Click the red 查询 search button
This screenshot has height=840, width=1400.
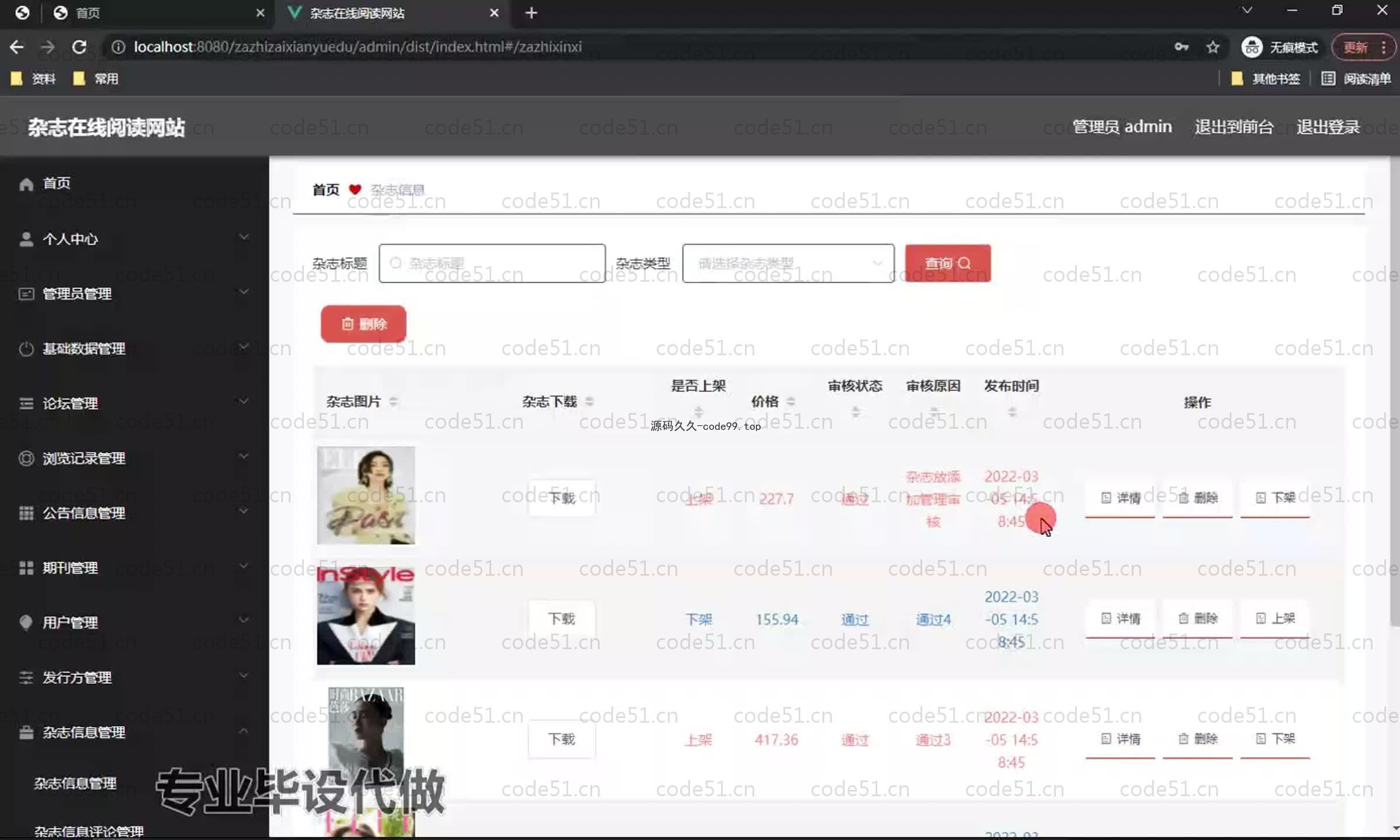[x=948, y=263]
